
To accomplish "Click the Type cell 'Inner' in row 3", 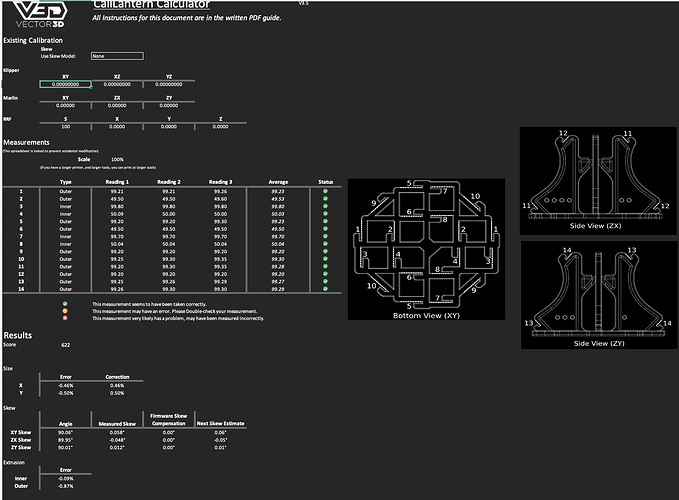I will (x=65, y=206).
